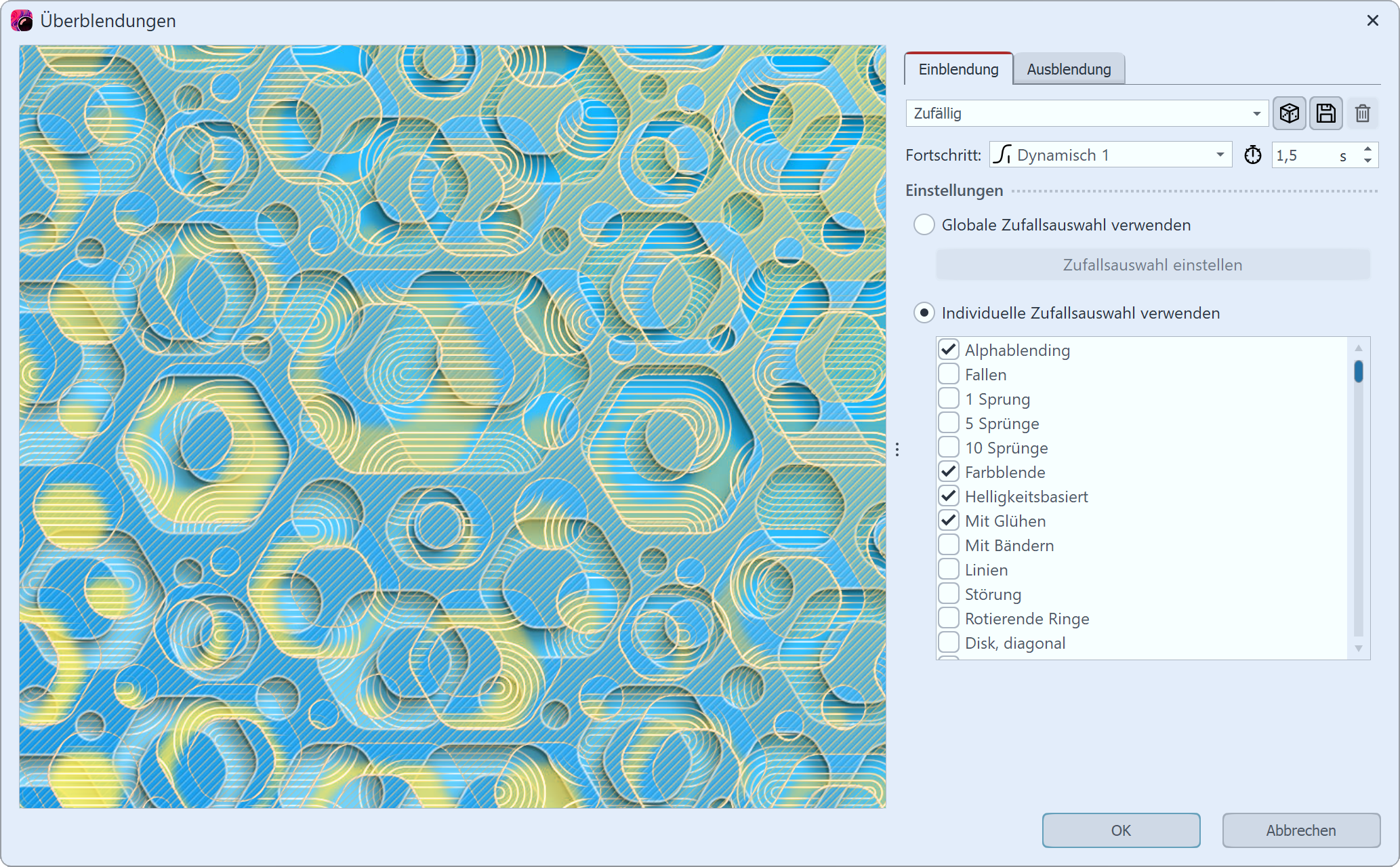
Task: Increase duration with the up stepper arrow
Action: pyautogui.click(x=1367, y=149)
